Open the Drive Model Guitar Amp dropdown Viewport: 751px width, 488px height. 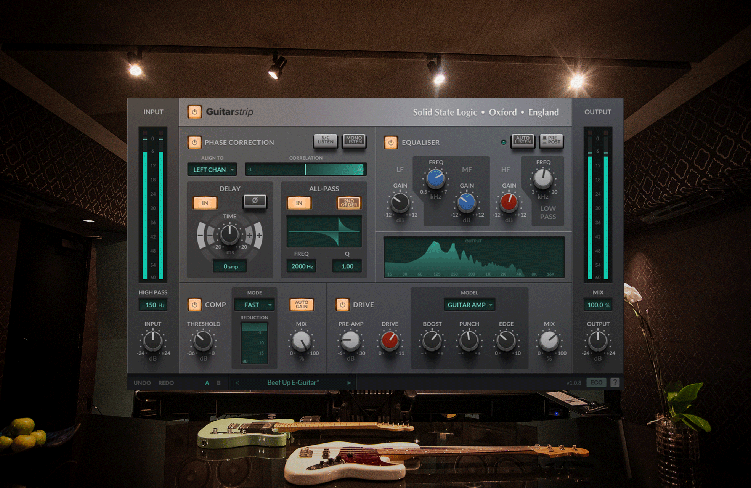[469, 305]
